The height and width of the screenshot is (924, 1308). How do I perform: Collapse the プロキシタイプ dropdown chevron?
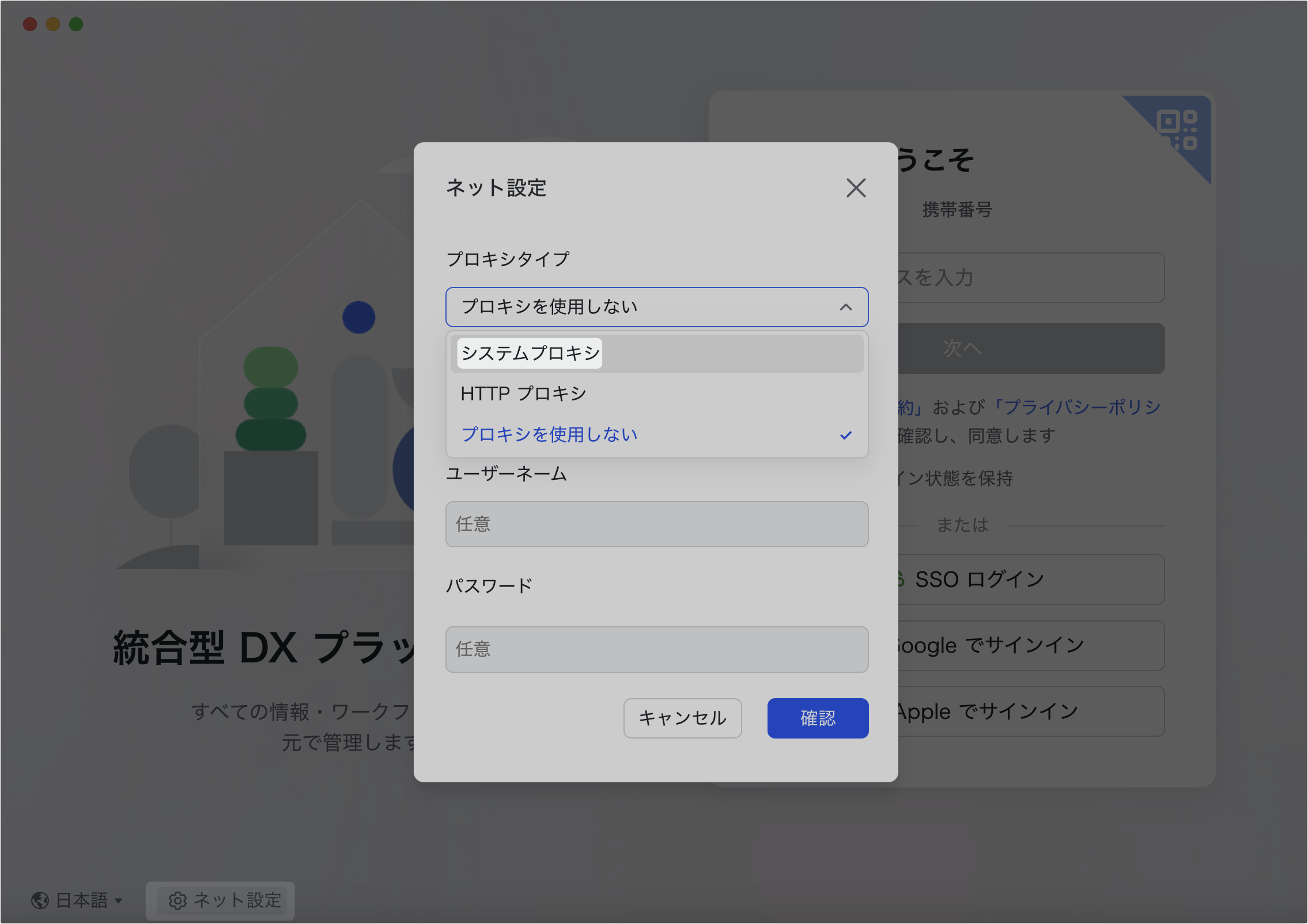[x=846, y=307]
